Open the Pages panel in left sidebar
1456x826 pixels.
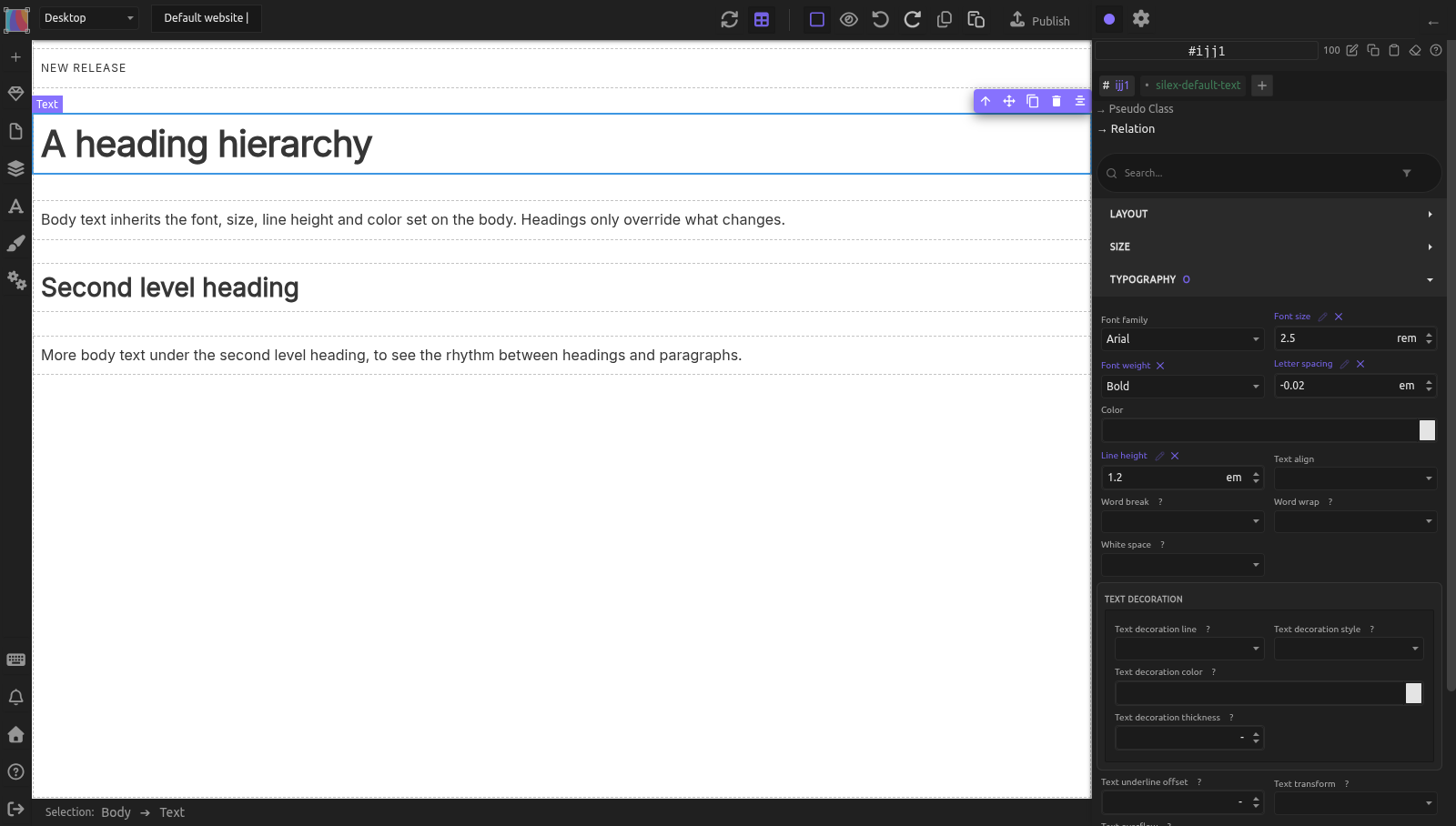coord(15,131)
